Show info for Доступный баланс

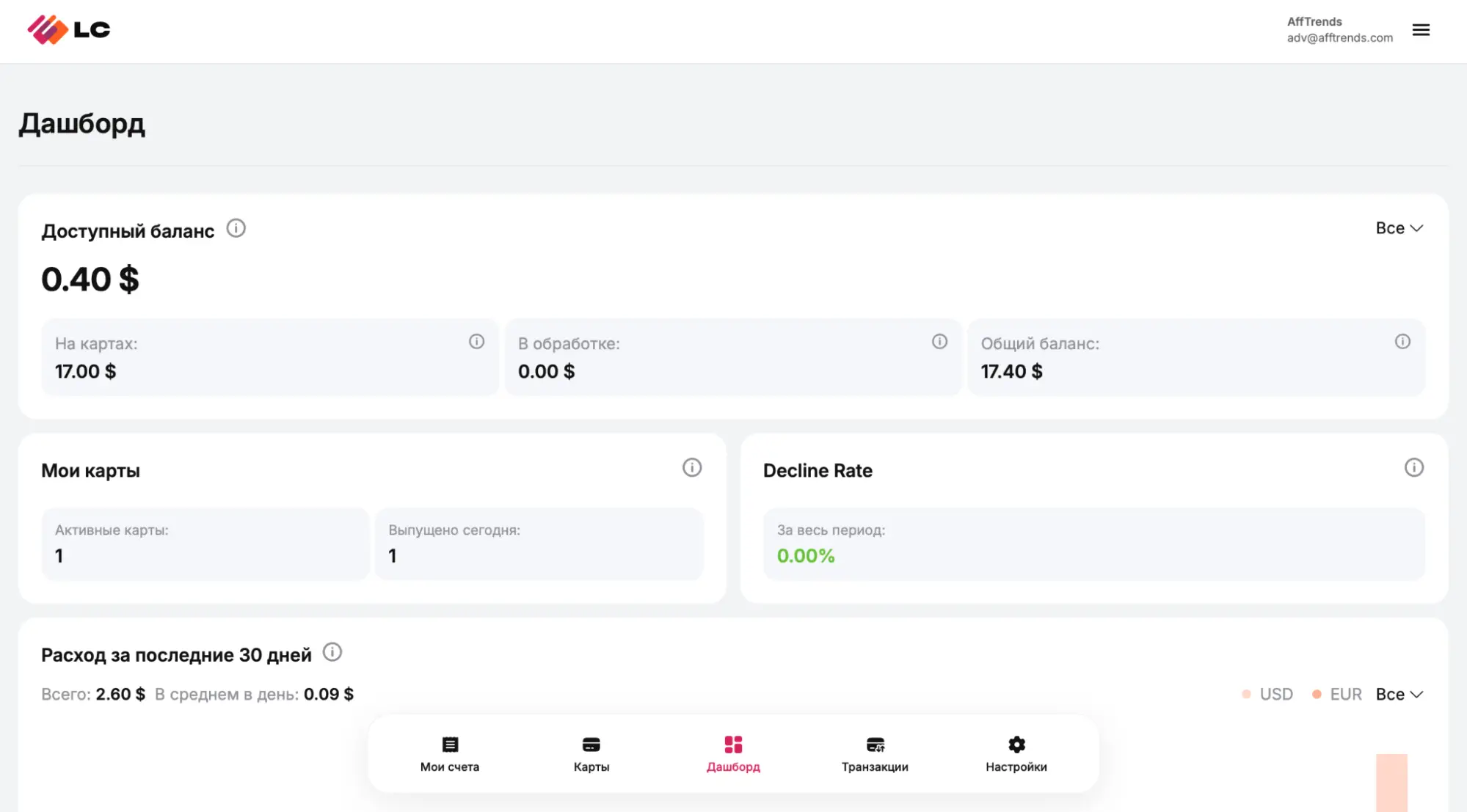coord(236,228)
